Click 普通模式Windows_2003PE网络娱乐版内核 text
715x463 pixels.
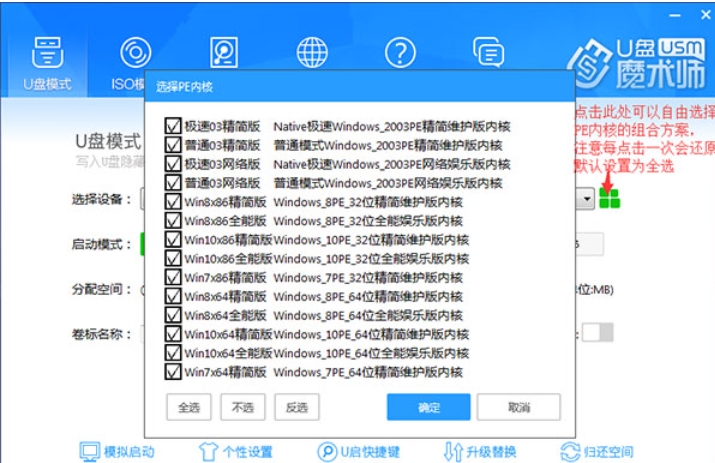pos(388,183)
